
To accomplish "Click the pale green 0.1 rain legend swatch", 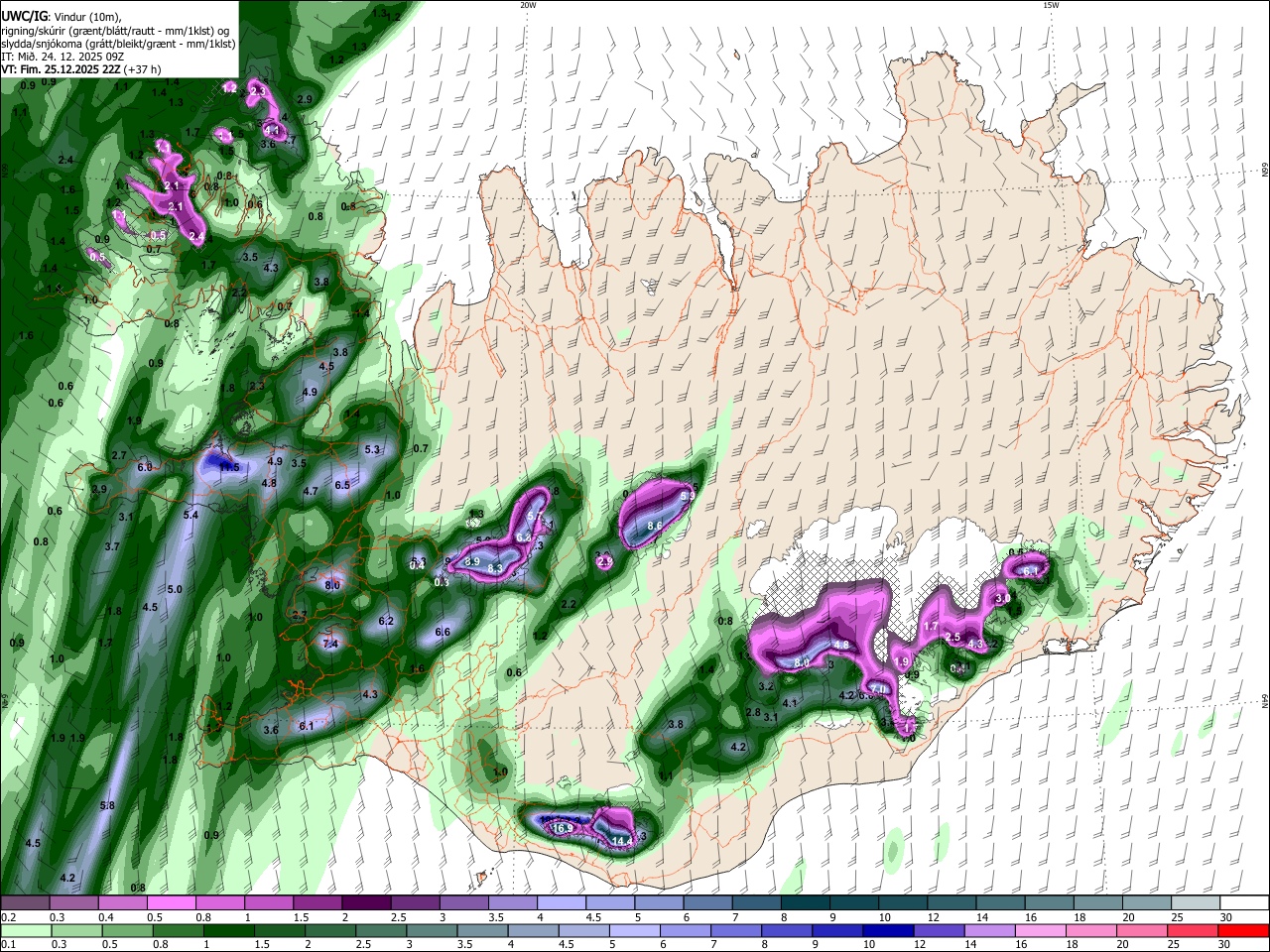I will (25, 931).
